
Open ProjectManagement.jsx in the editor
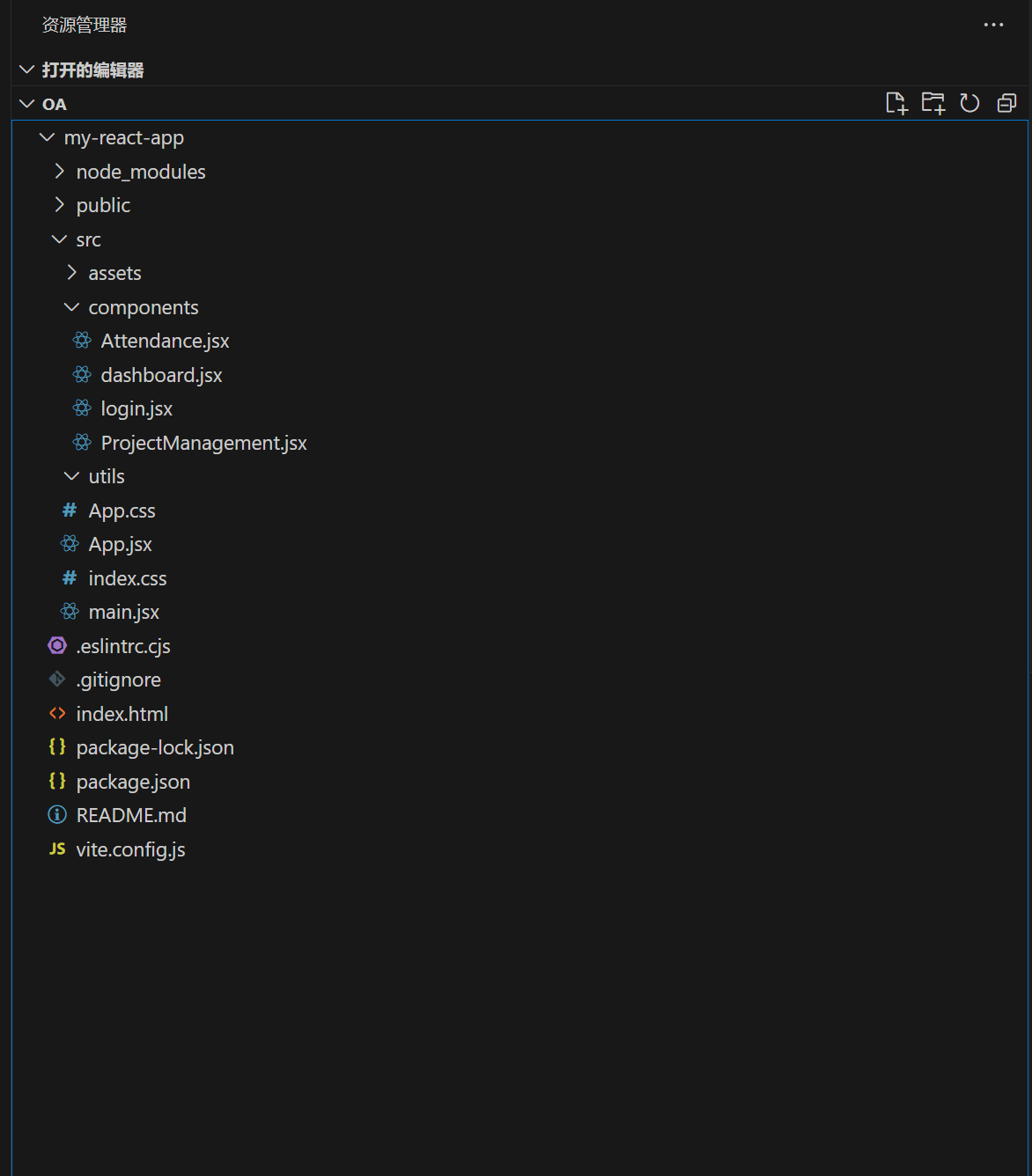(203, 443)
